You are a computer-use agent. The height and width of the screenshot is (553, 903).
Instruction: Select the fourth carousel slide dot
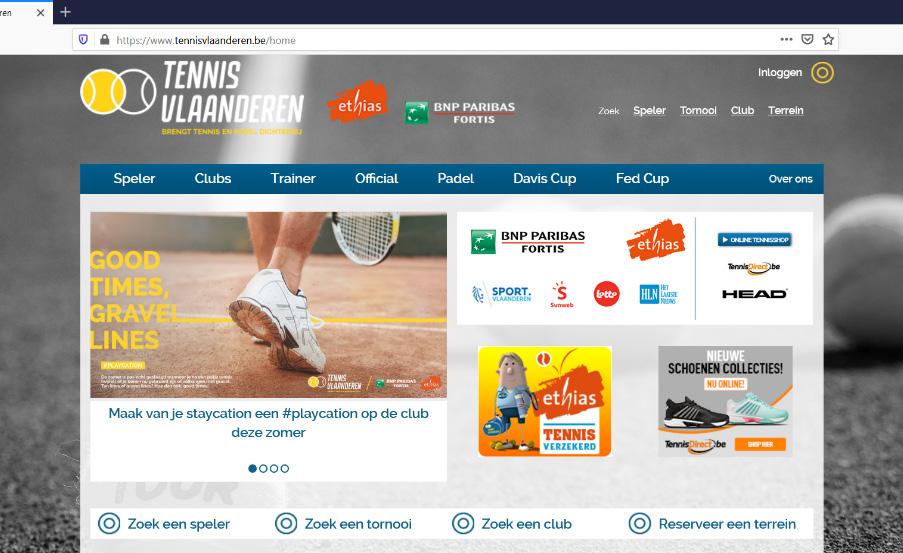[284, 468]
